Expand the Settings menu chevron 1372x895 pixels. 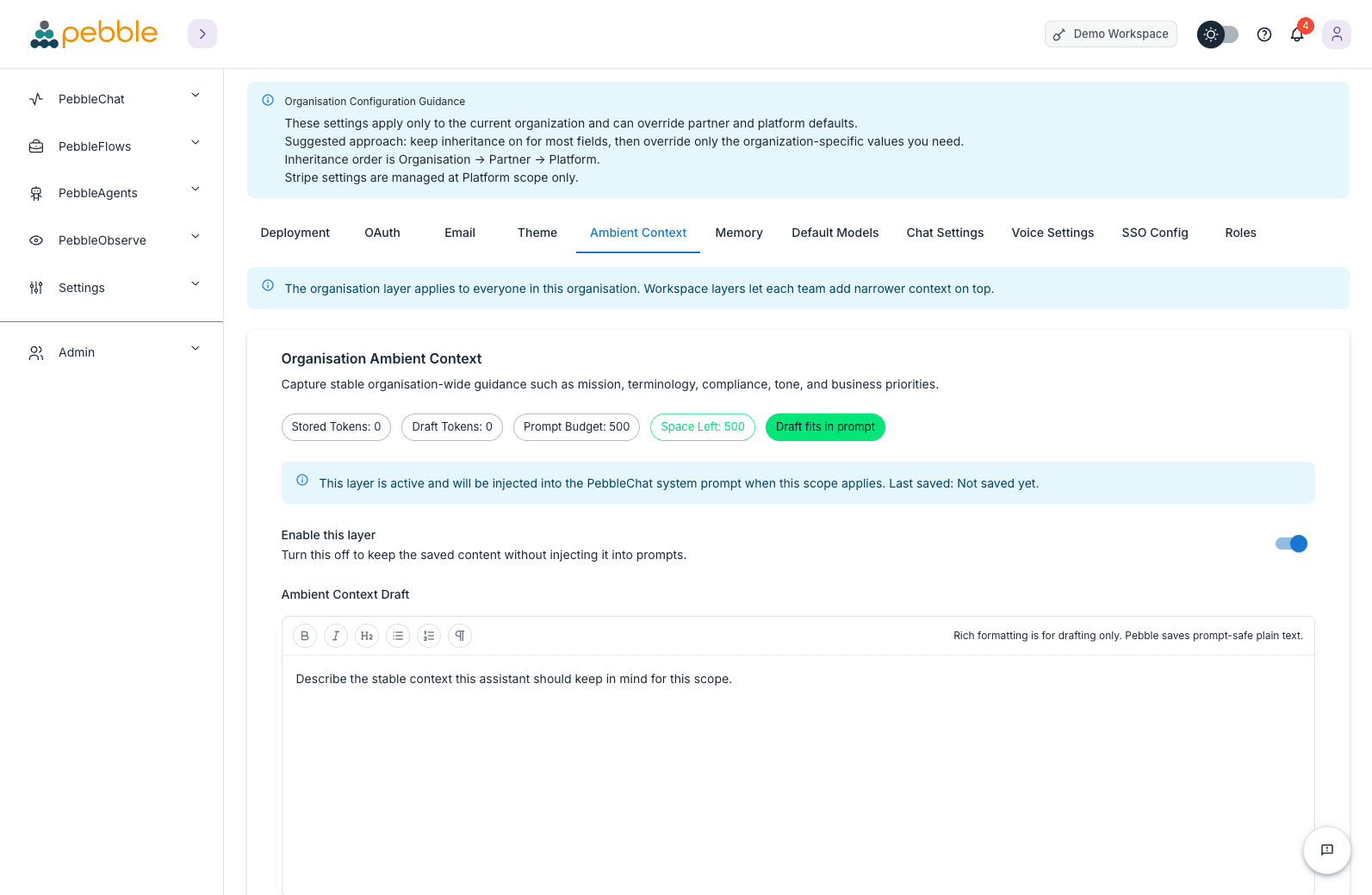click(x=196, y=284)
